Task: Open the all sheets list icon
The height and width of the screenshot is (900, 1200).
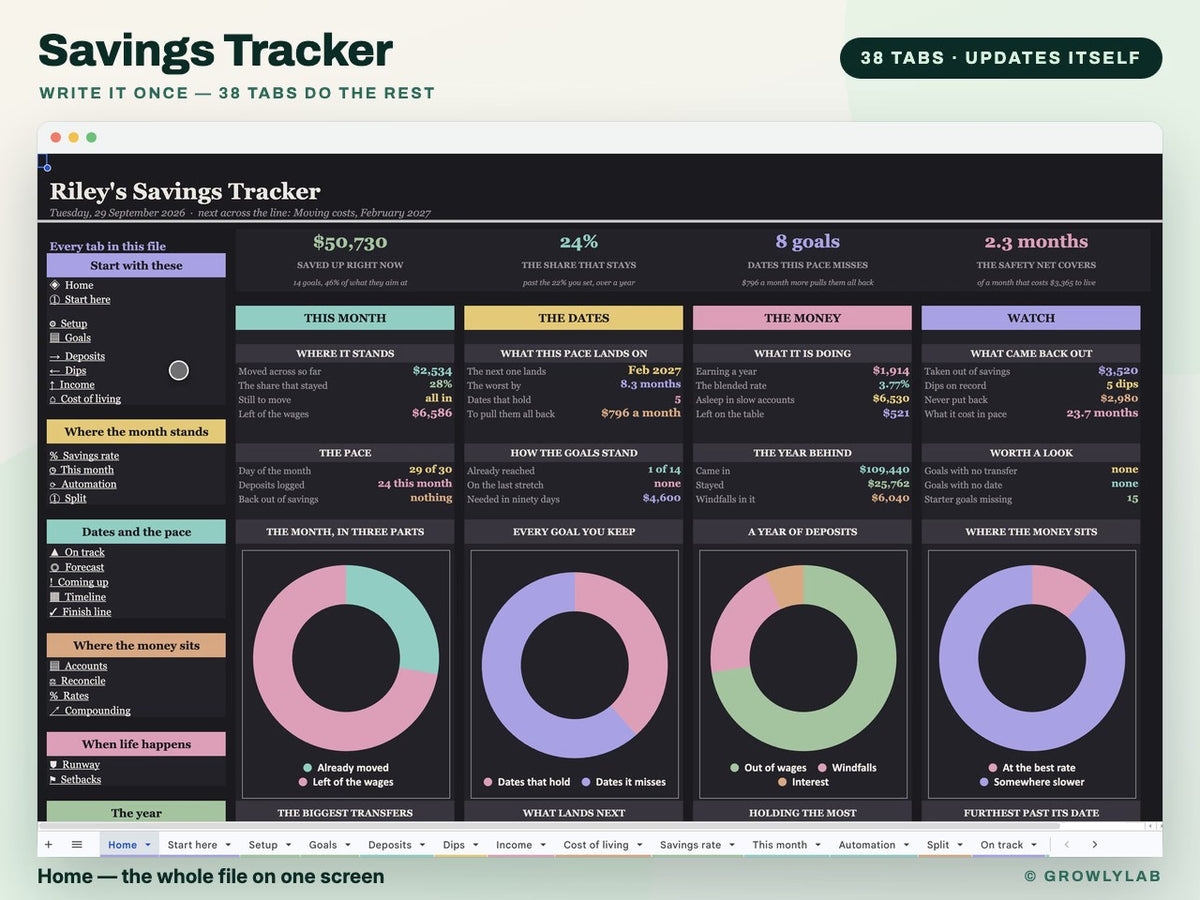Action: point(77,845)
